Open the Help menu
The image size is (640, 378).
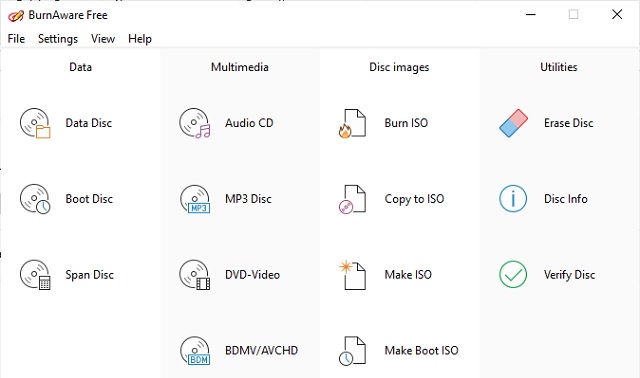[x=140, y=39]
